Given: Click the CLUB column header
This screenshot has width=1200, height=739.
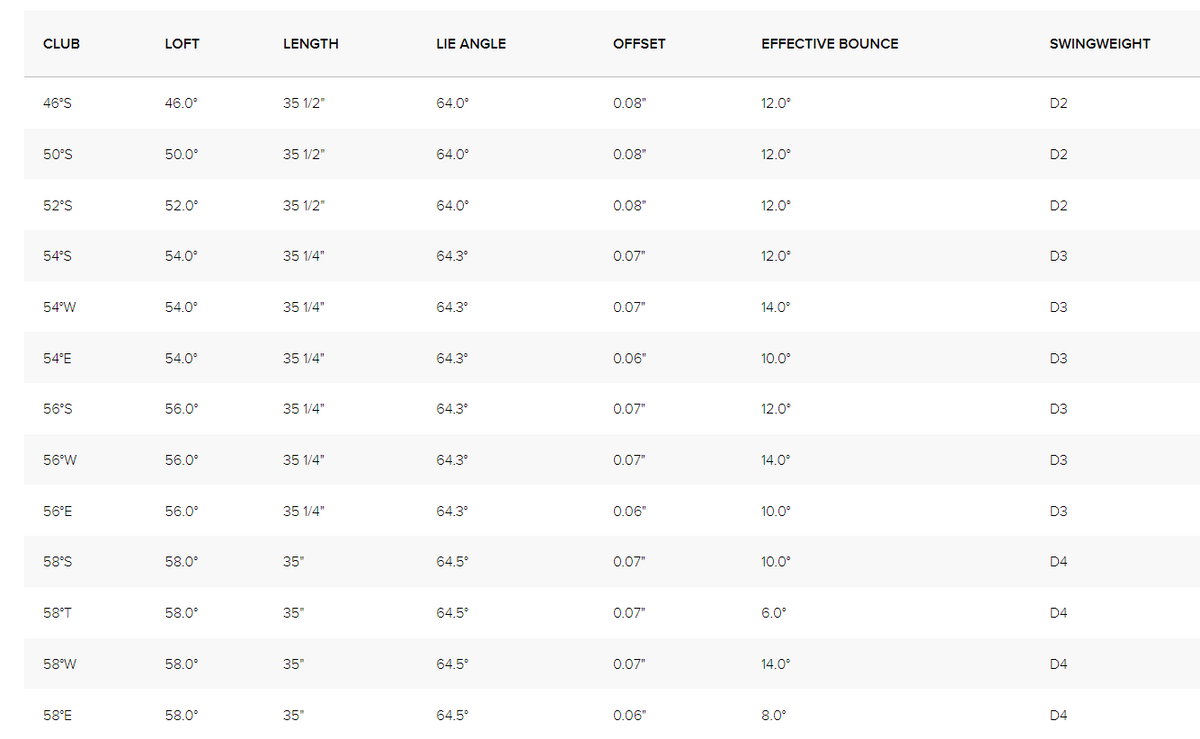Looking at the screenshot, I should pos(61,44).
